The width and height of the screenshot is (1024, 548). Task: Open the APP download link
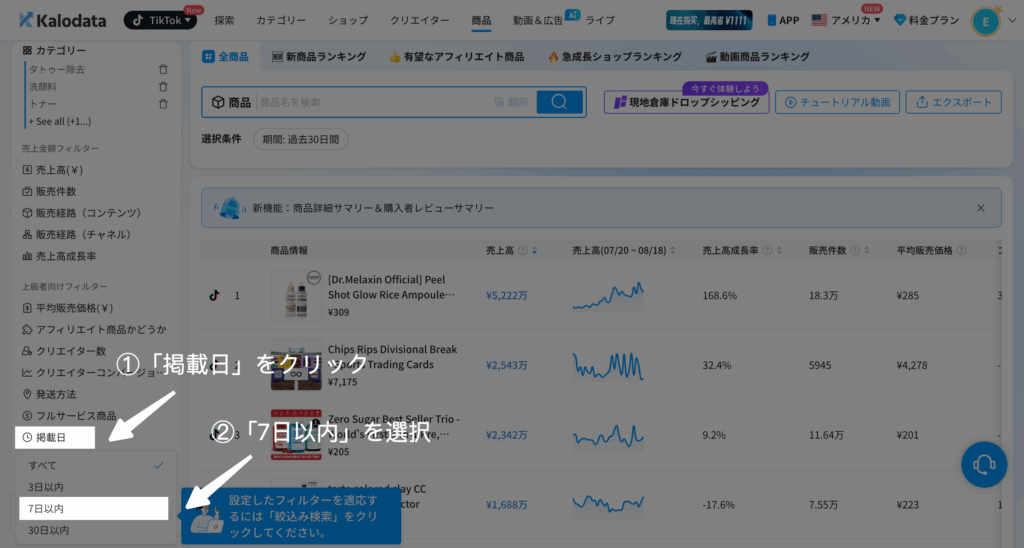[783, 20]
